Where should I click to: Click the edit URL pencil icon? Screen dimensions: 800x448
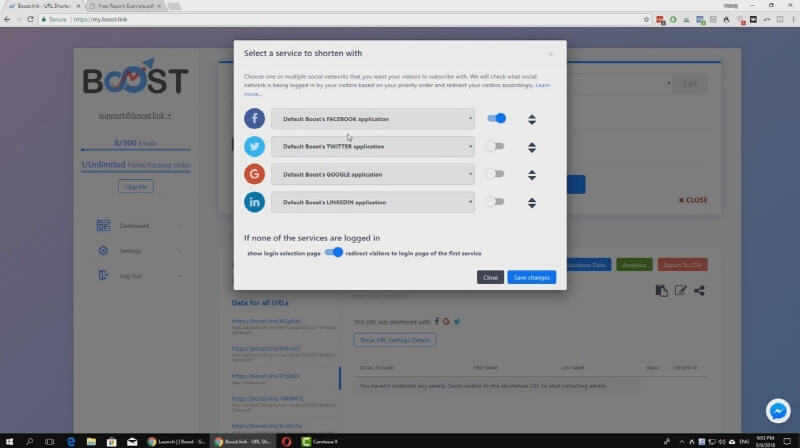click(x=680, y=290)
